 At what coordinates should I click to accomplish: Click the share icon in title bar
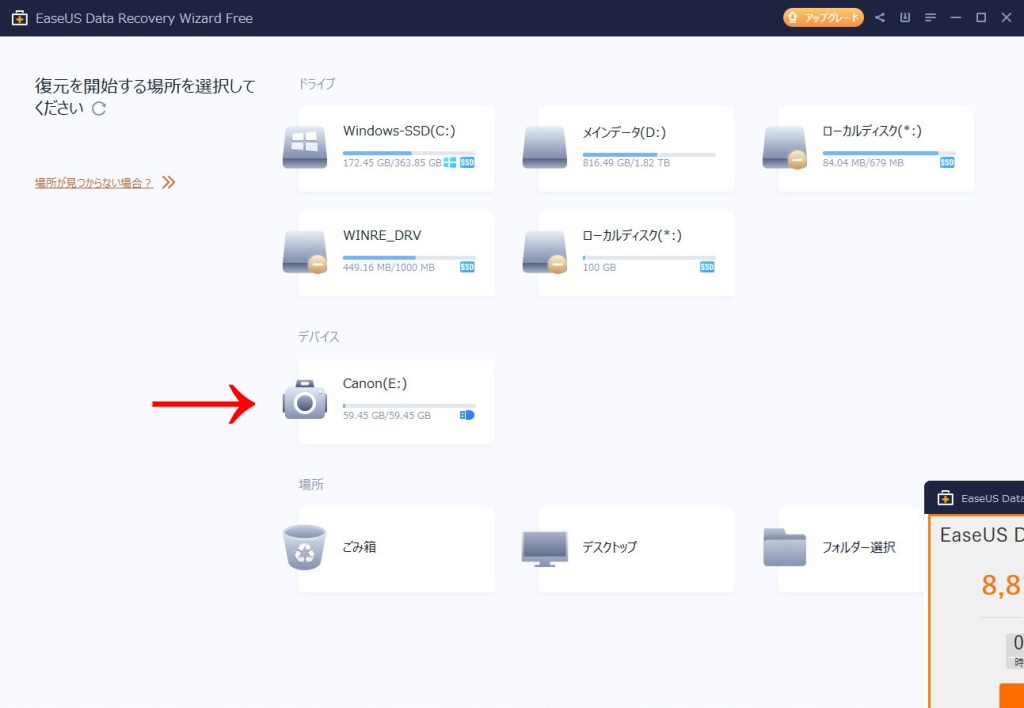coord(880,18)
